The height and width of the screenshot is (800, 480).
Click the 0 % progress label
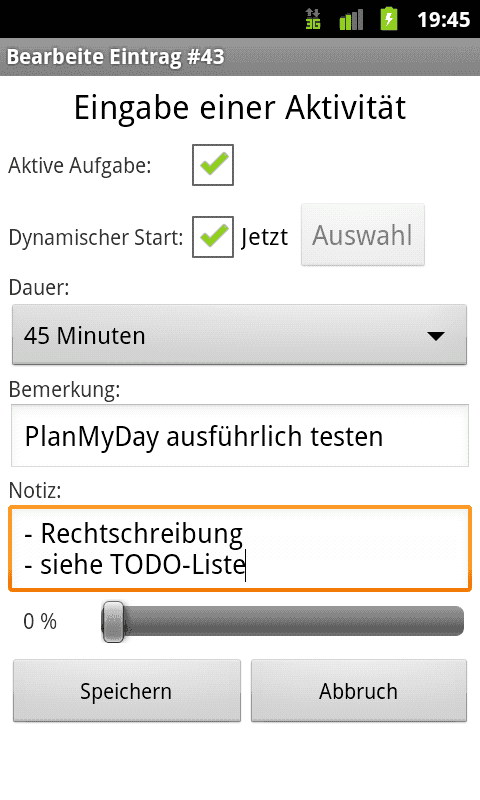click(40, 621)
